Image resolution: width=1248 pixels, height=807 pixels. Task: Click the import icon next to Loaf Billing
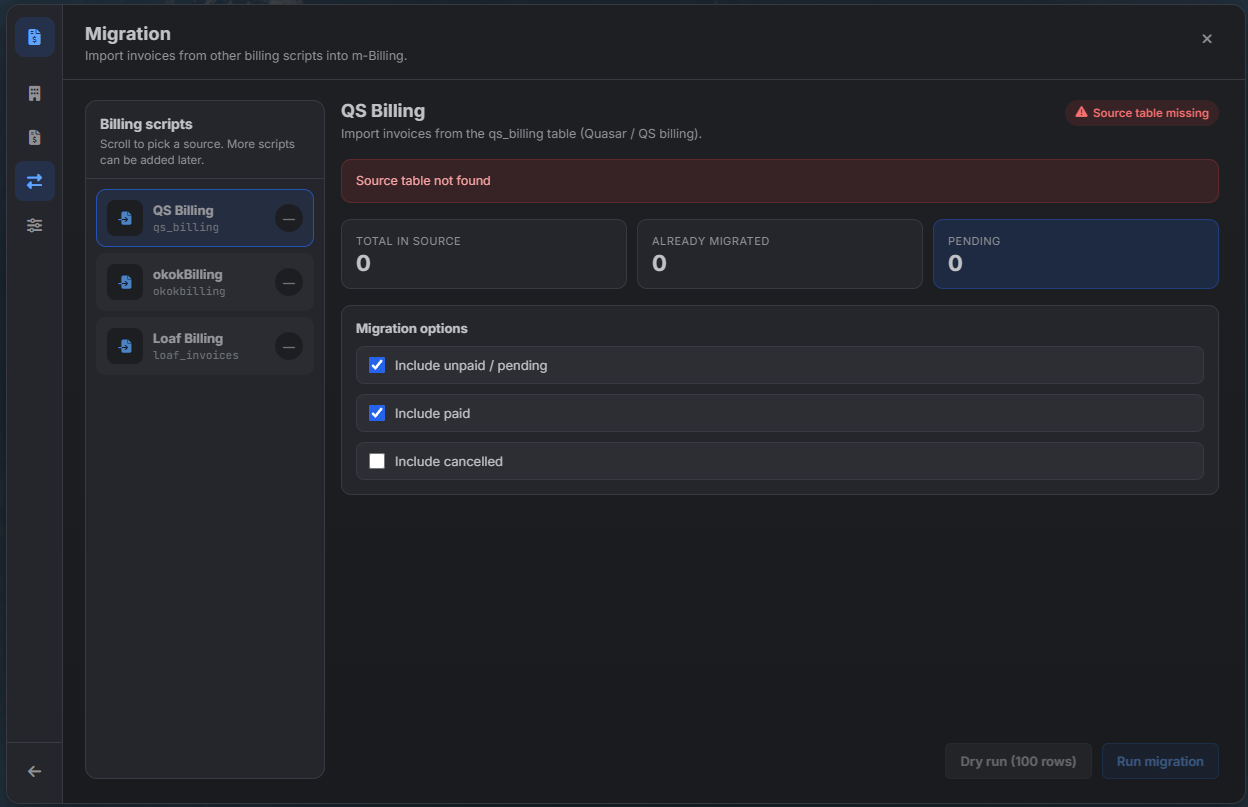[125, 346]
